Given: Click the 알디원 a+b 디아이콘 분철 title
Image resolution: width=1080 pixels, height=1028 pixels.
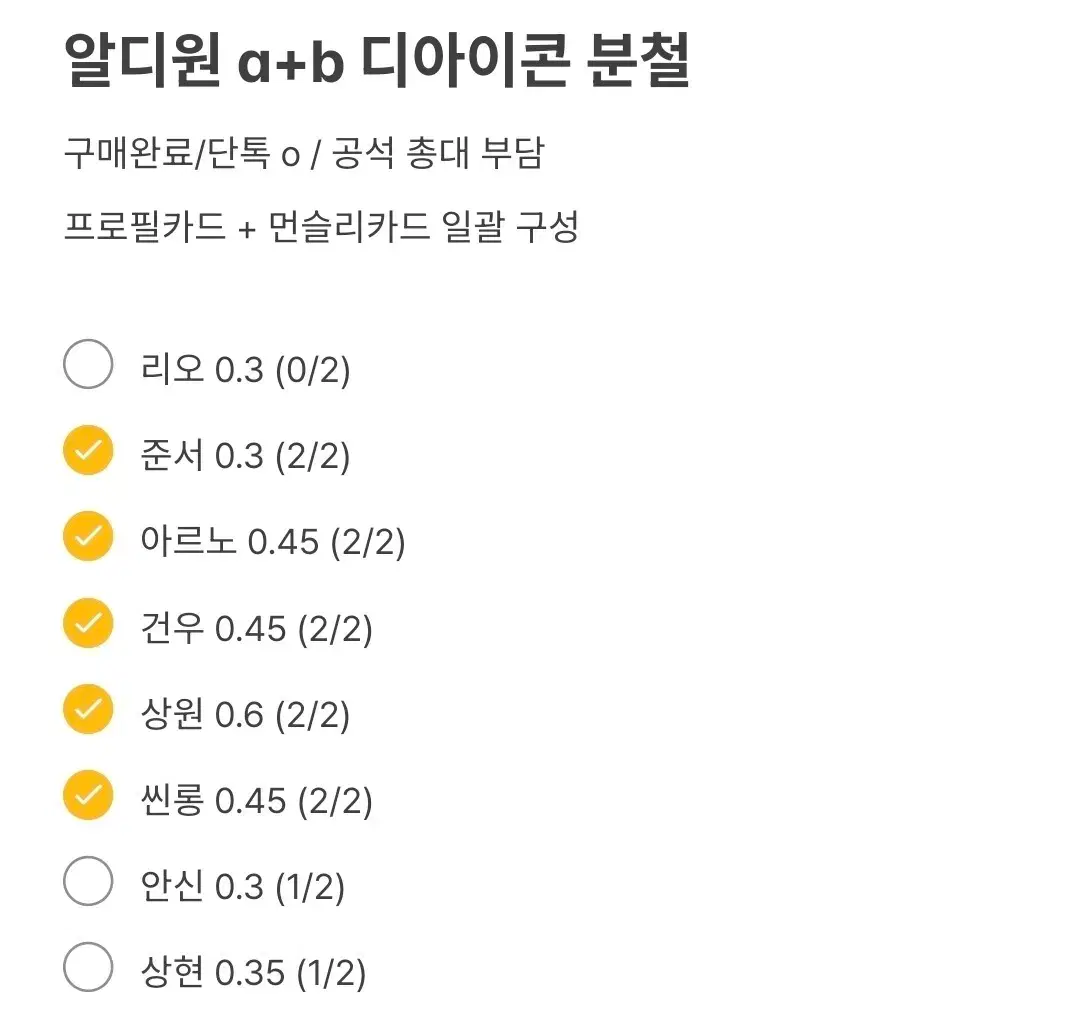Looking at the screenshot, I should tap(376, 62).
